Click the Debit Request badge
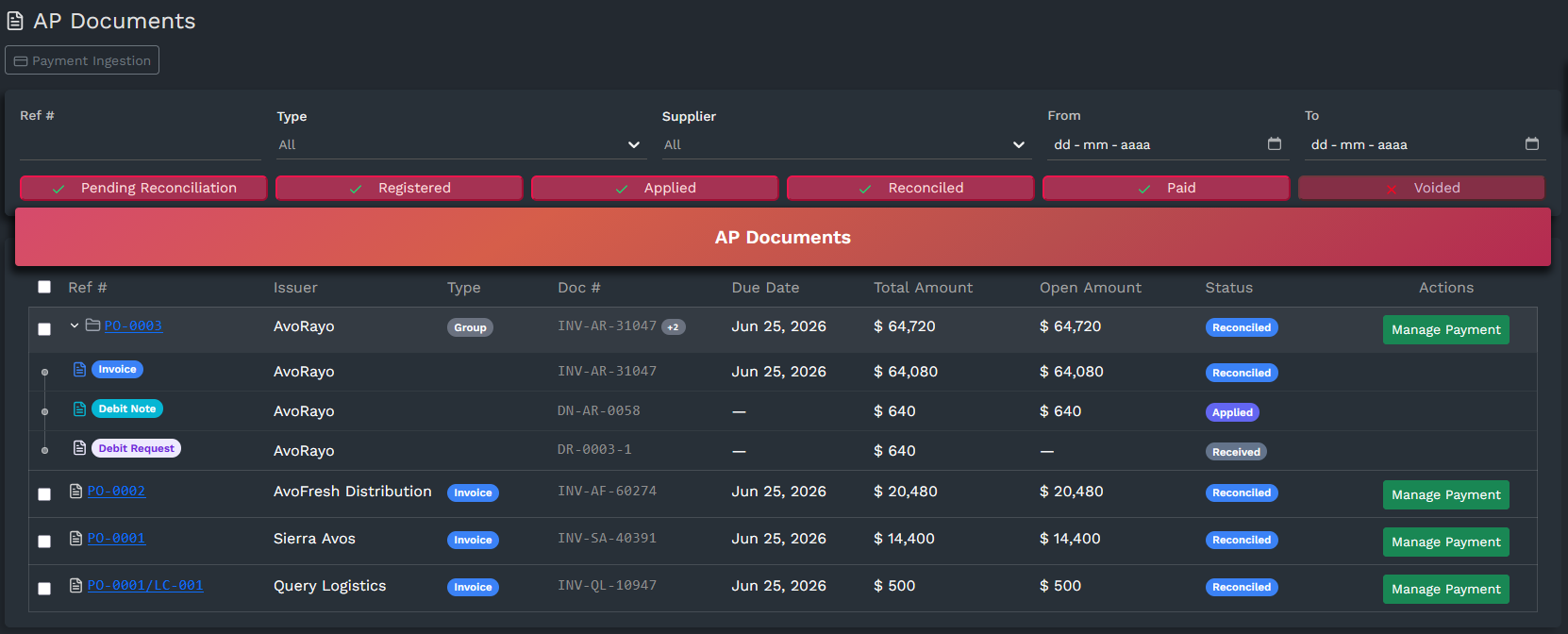Screen dimensions: 1568x634 [x=136, y=448]
